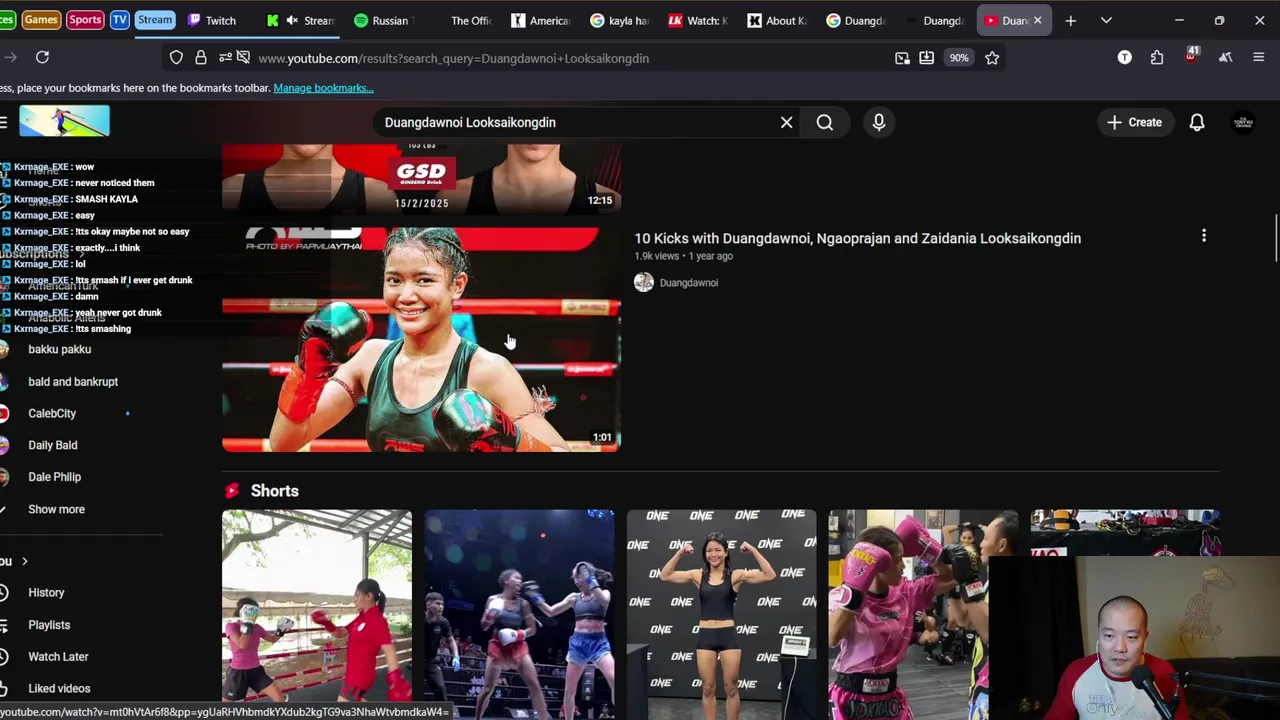
Task: Reload the page with the refresh icon
Action: (x=42, y=58)
